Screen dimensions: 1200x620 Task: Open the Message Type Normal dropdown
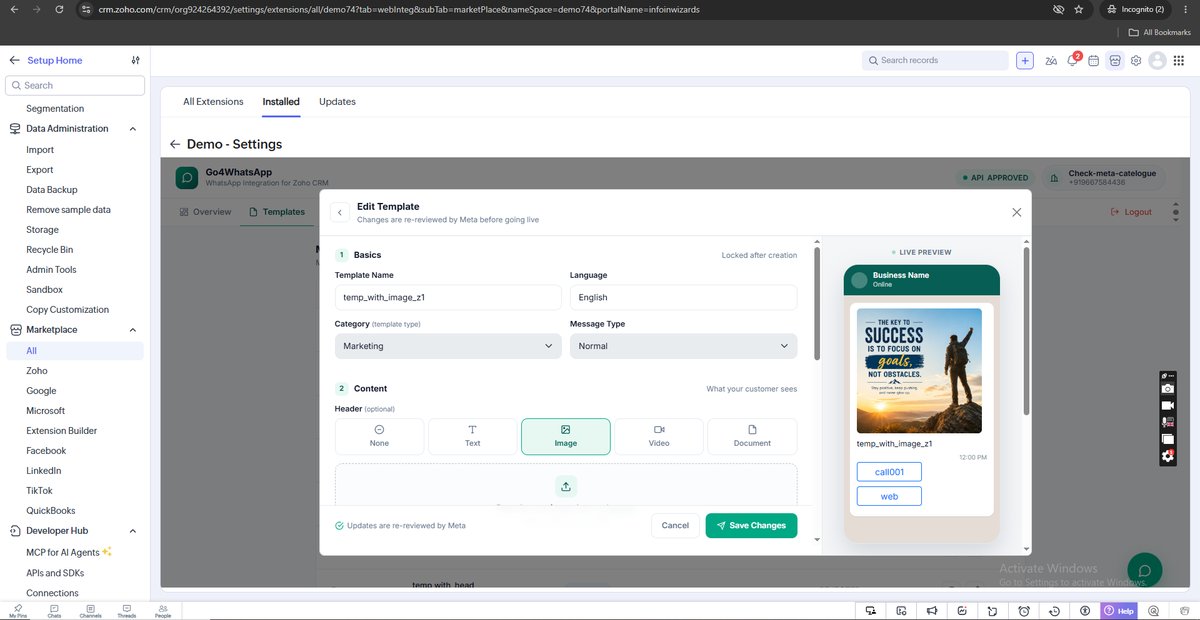683,346
